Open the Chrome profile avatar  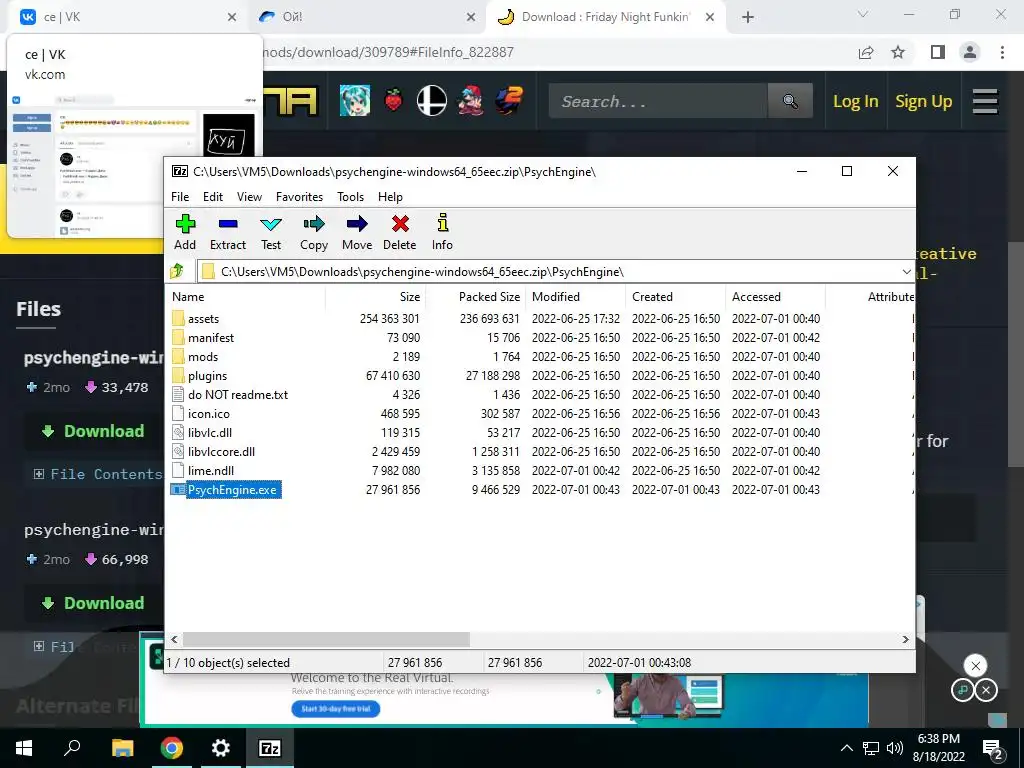point(970,52)
